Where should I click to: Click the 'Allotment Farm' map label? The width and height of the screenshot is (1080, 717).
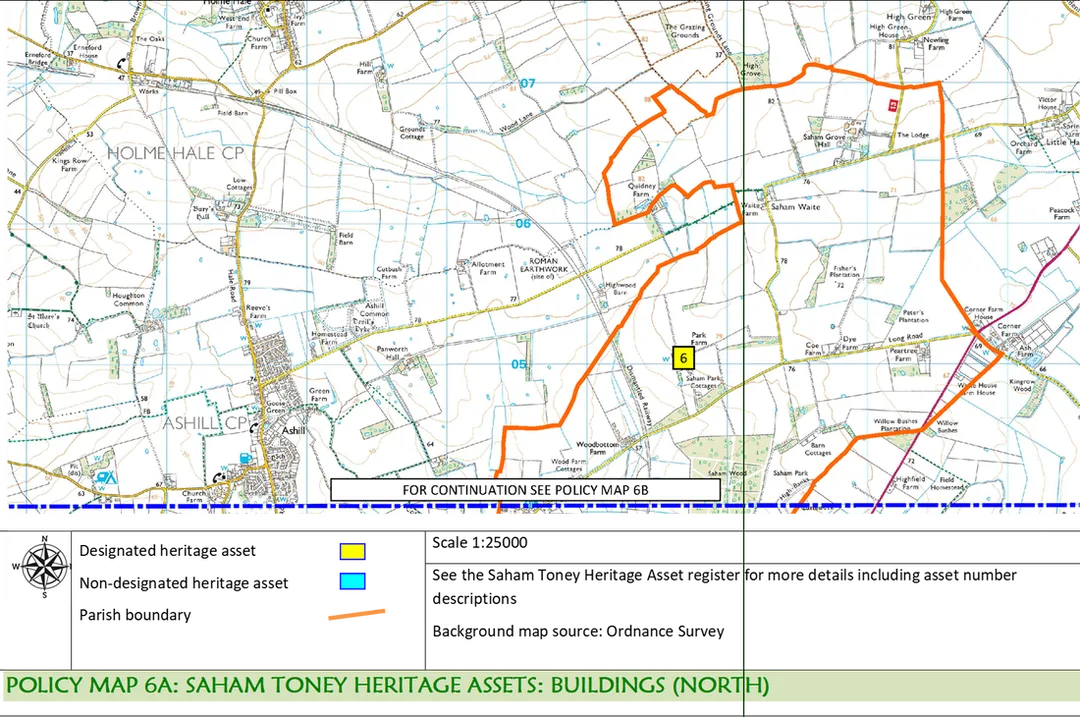(x=488, y=268)
